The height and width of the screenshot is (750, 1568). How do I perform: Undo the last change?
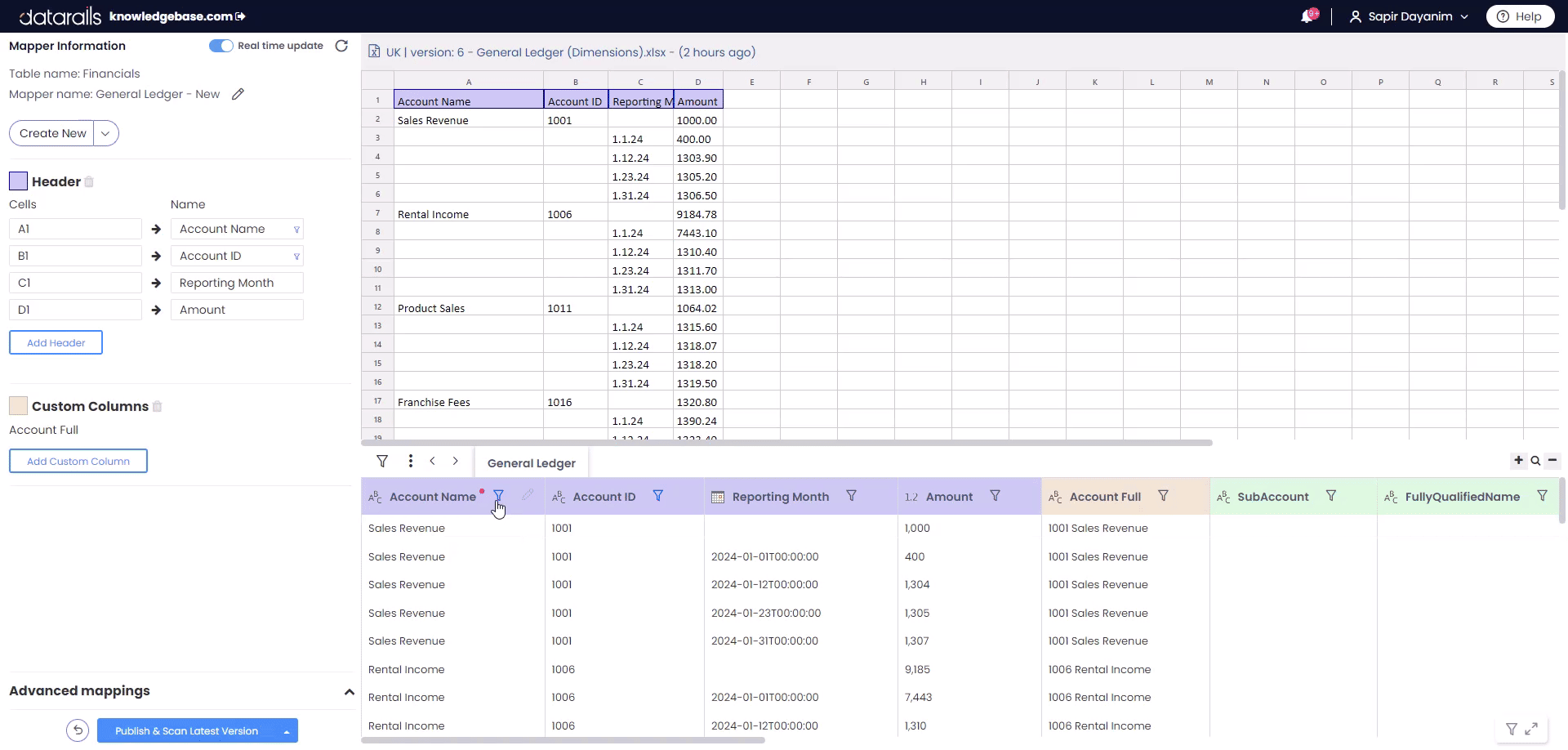click(77, 730)
